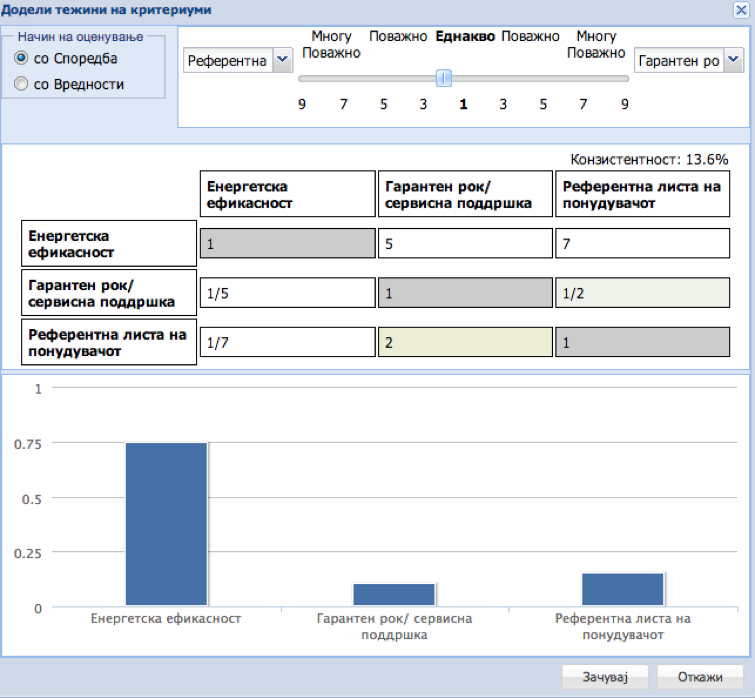Save weights with the Зачувај button
Viewport: 755px width, 698px height.
coord(605,677)
